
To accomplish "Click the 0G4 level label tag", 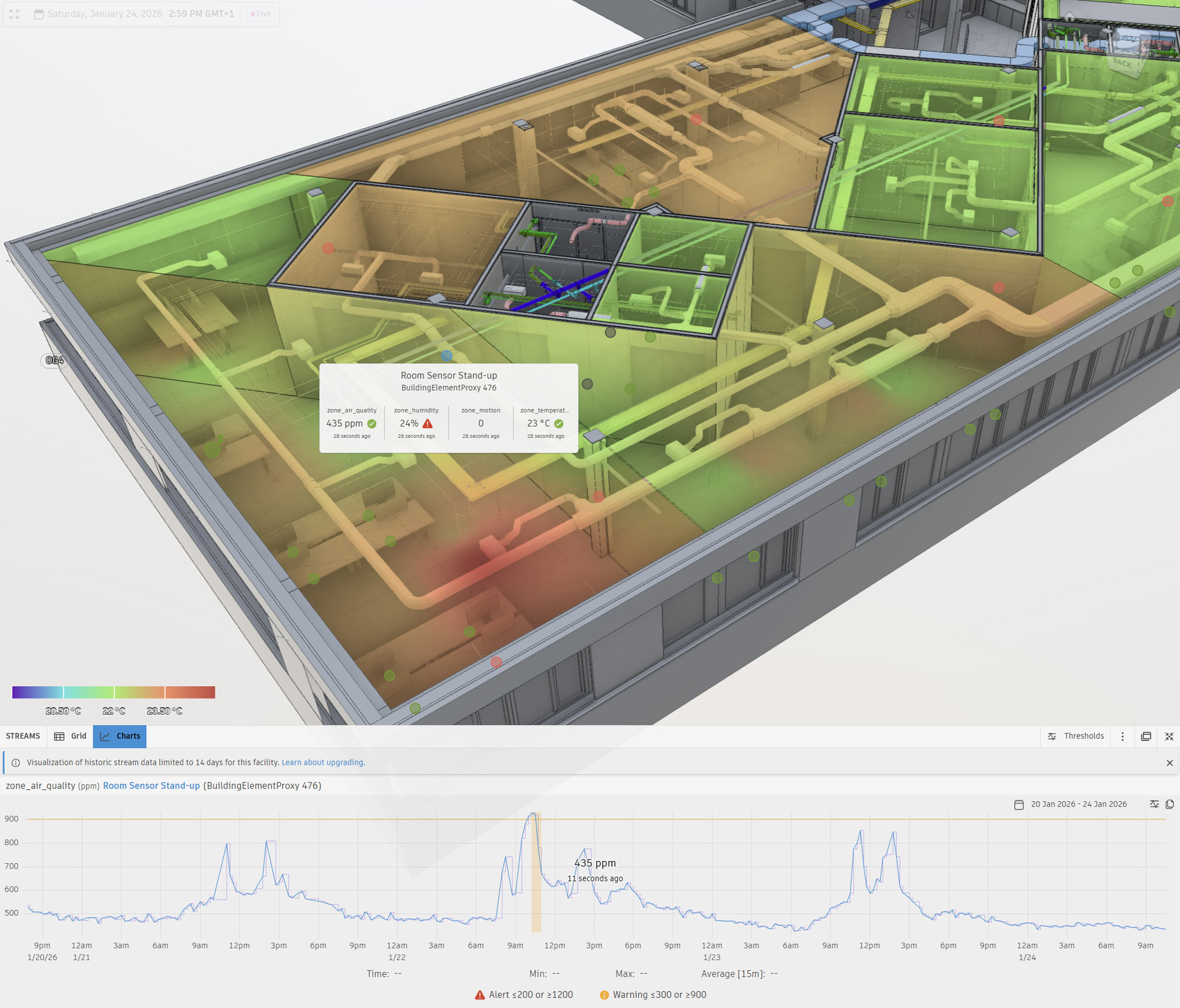I will (55, 360).
